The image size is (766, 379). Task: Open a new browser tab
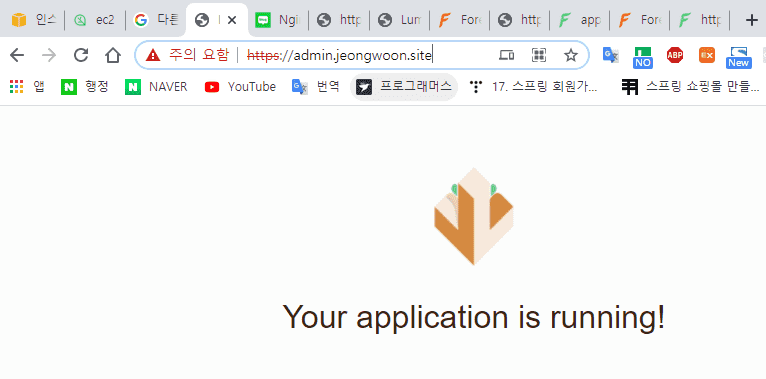click(751, 20)
